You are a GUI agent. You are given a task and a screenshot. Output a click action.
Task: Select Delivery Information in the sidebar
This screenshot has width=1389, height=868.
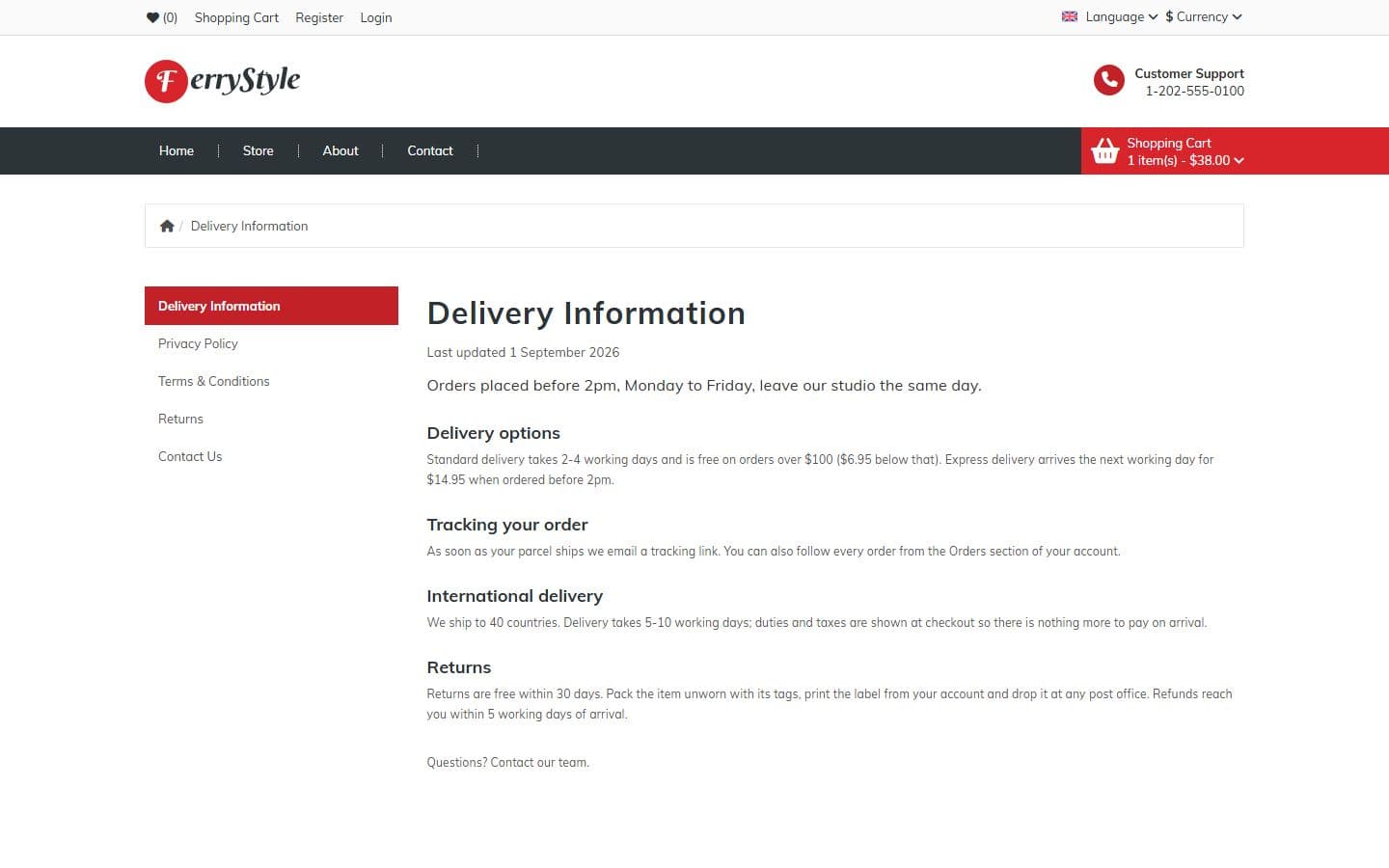[271, 306]
